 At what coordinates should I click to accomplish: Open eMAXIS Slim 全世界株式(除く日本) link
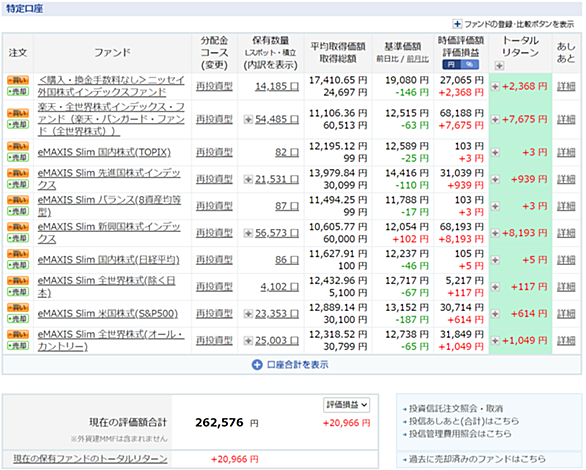(x=107, y=287)
